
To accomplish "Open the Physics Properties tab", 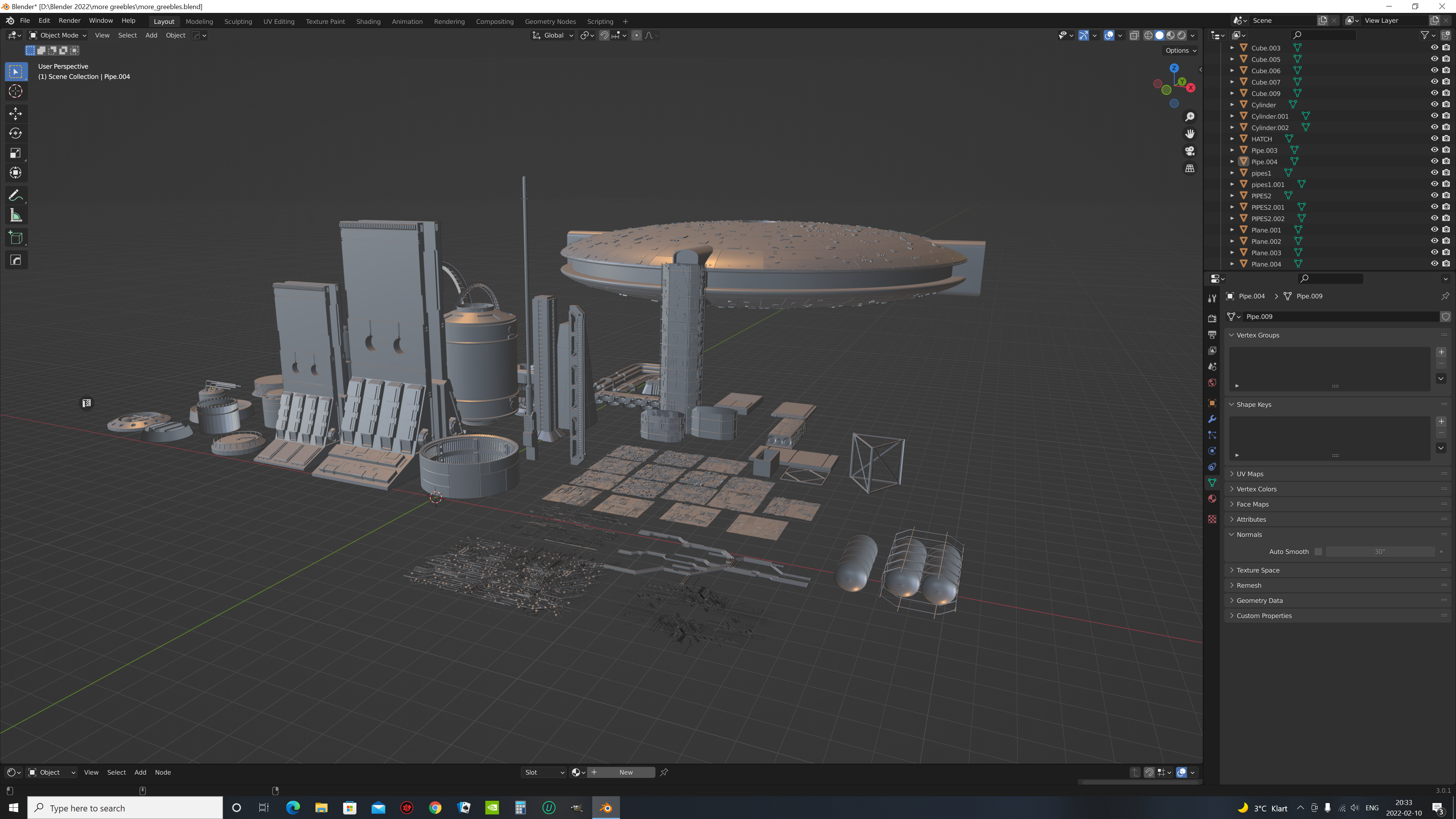I will [x=1212, y=450].
